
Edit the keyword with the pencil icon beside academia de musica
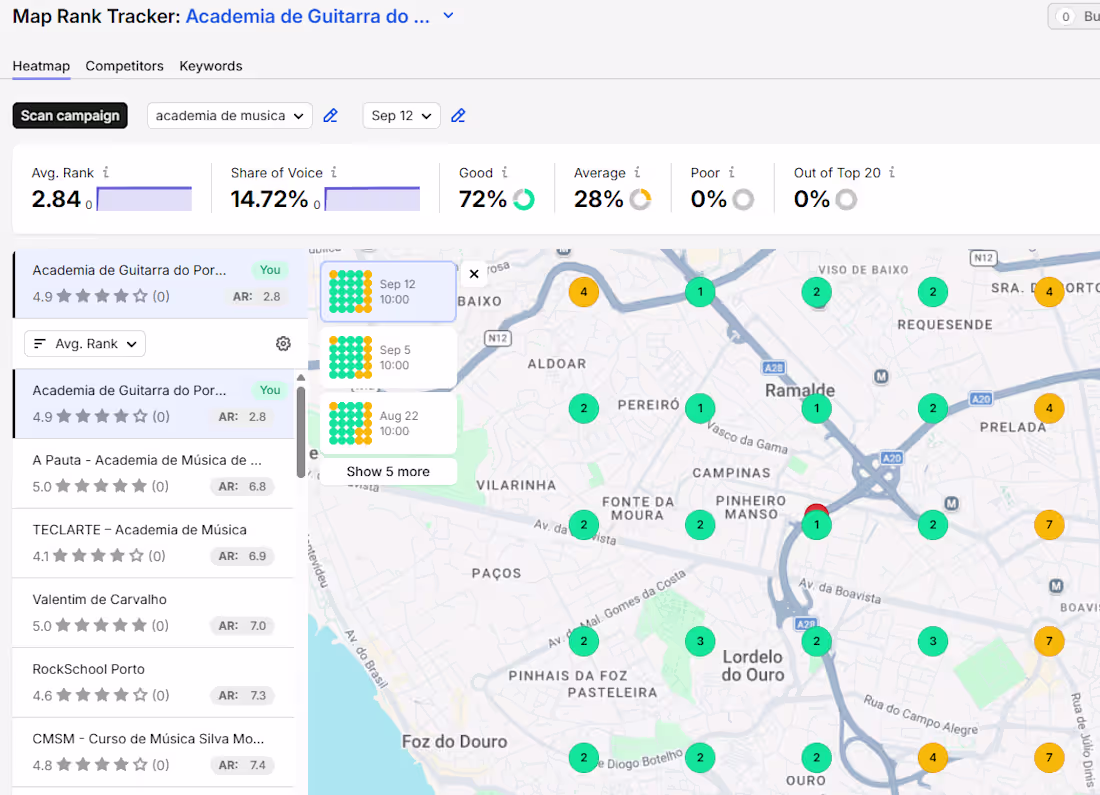click(330, 116)
